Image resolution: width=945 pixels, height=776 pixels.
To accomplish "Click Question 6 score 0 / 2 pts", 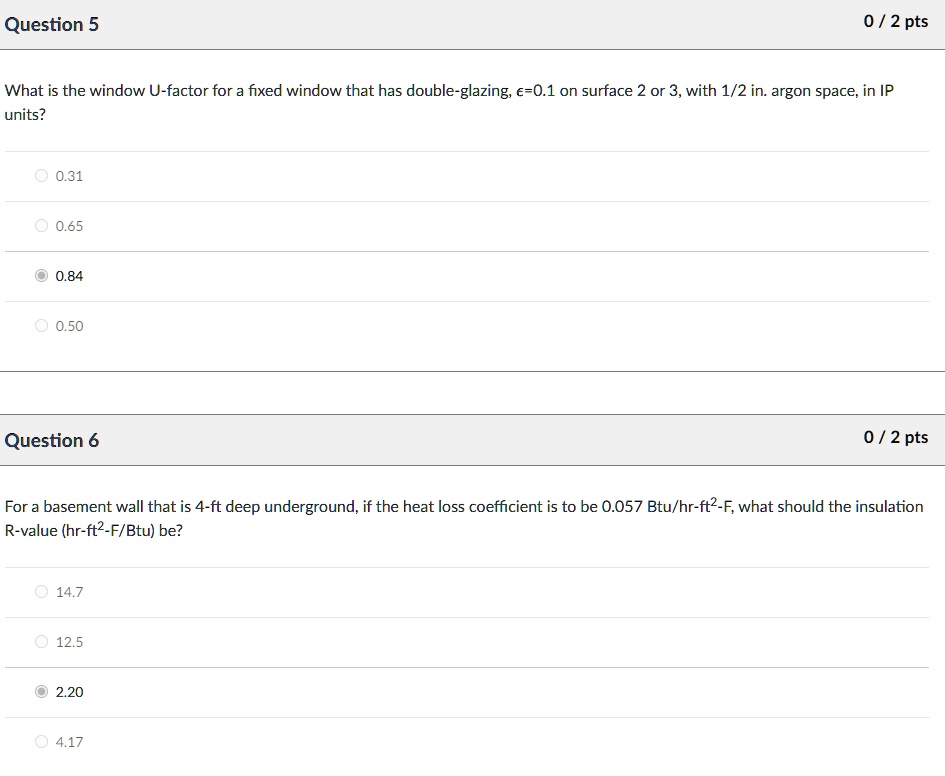I will (896, 437).
